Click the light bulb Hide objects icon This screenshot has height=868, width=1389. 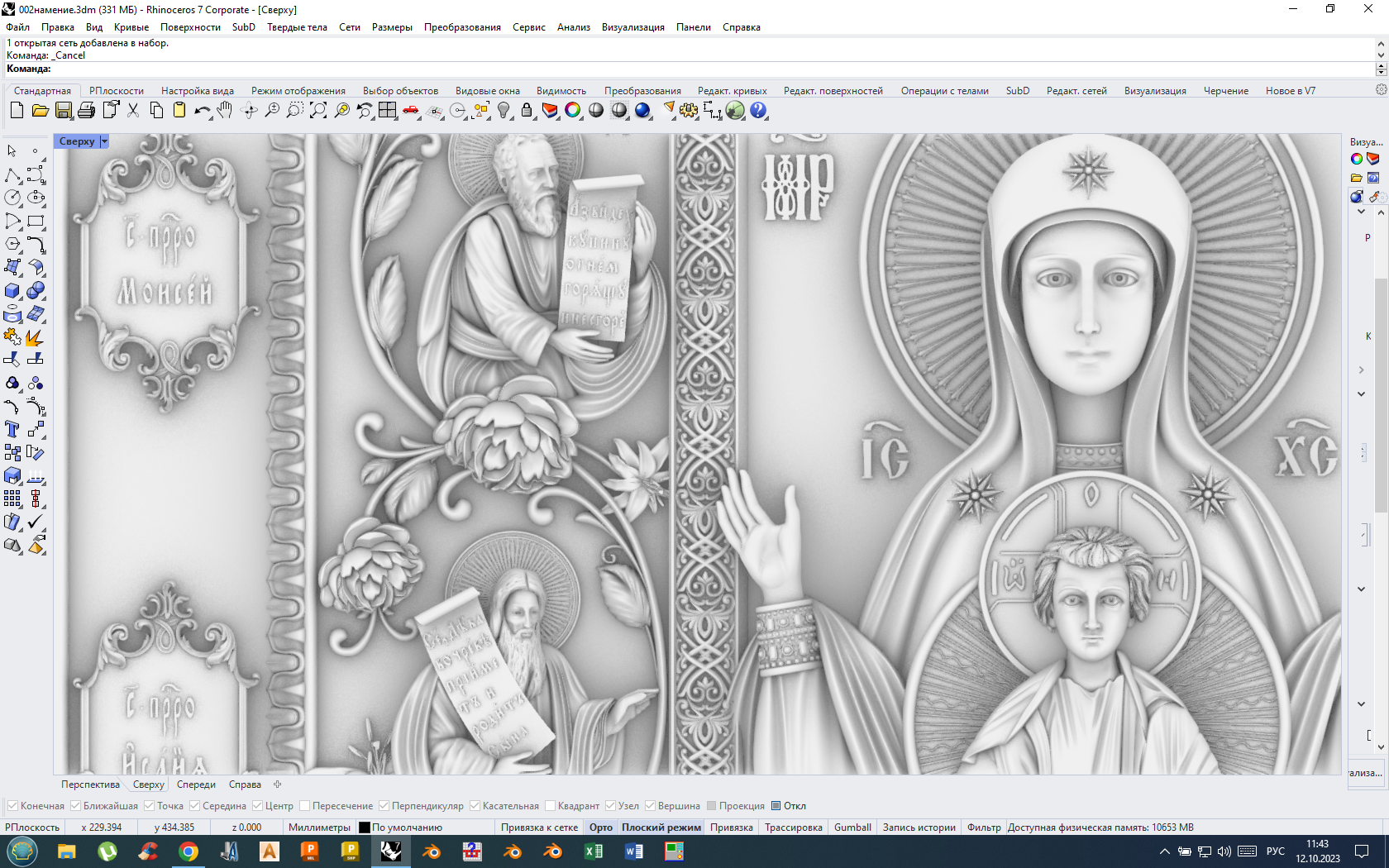(504, 110)
